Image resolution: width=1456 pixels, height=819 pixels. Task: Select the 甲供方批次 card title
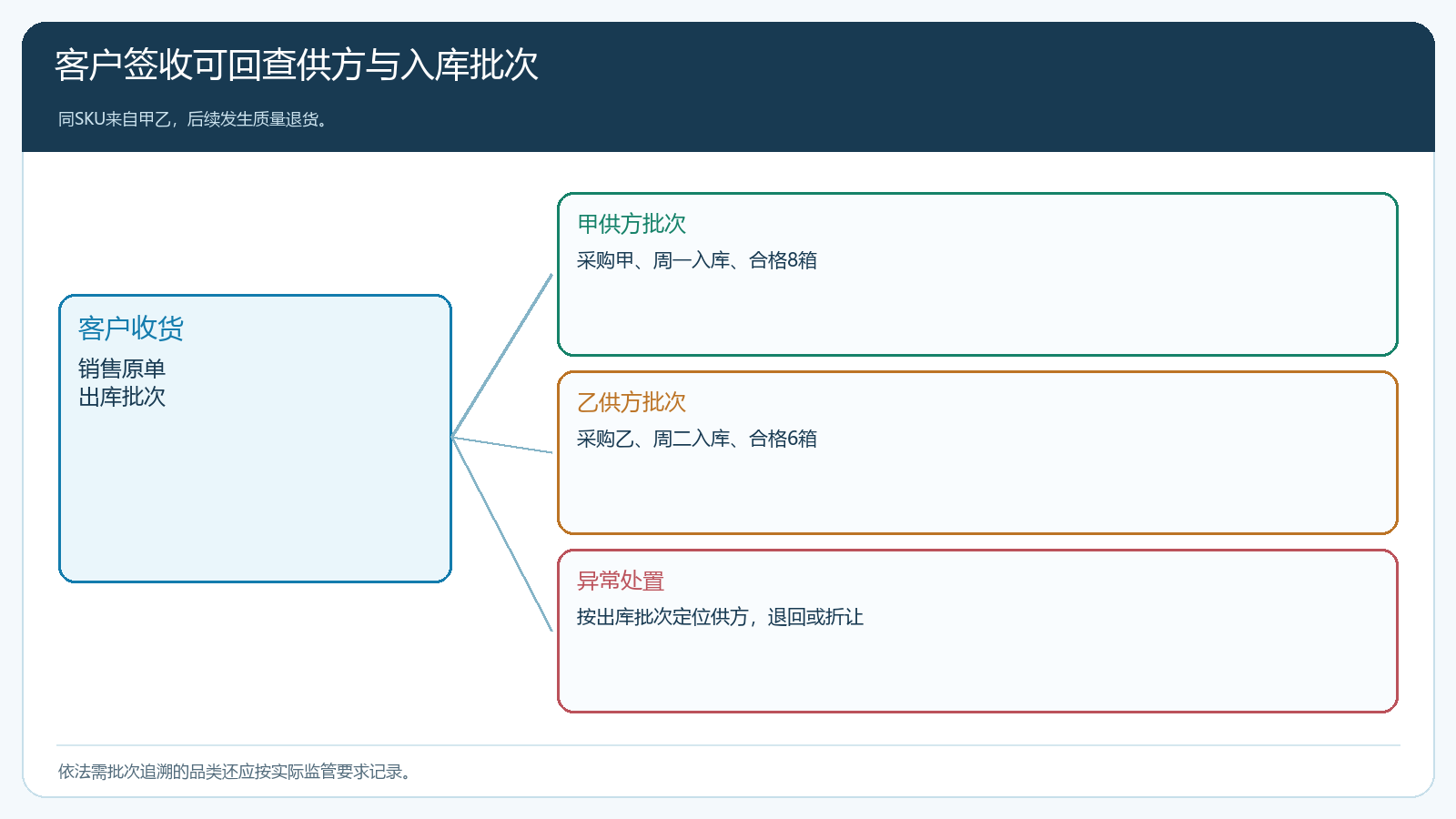click(x=632, y=224)
